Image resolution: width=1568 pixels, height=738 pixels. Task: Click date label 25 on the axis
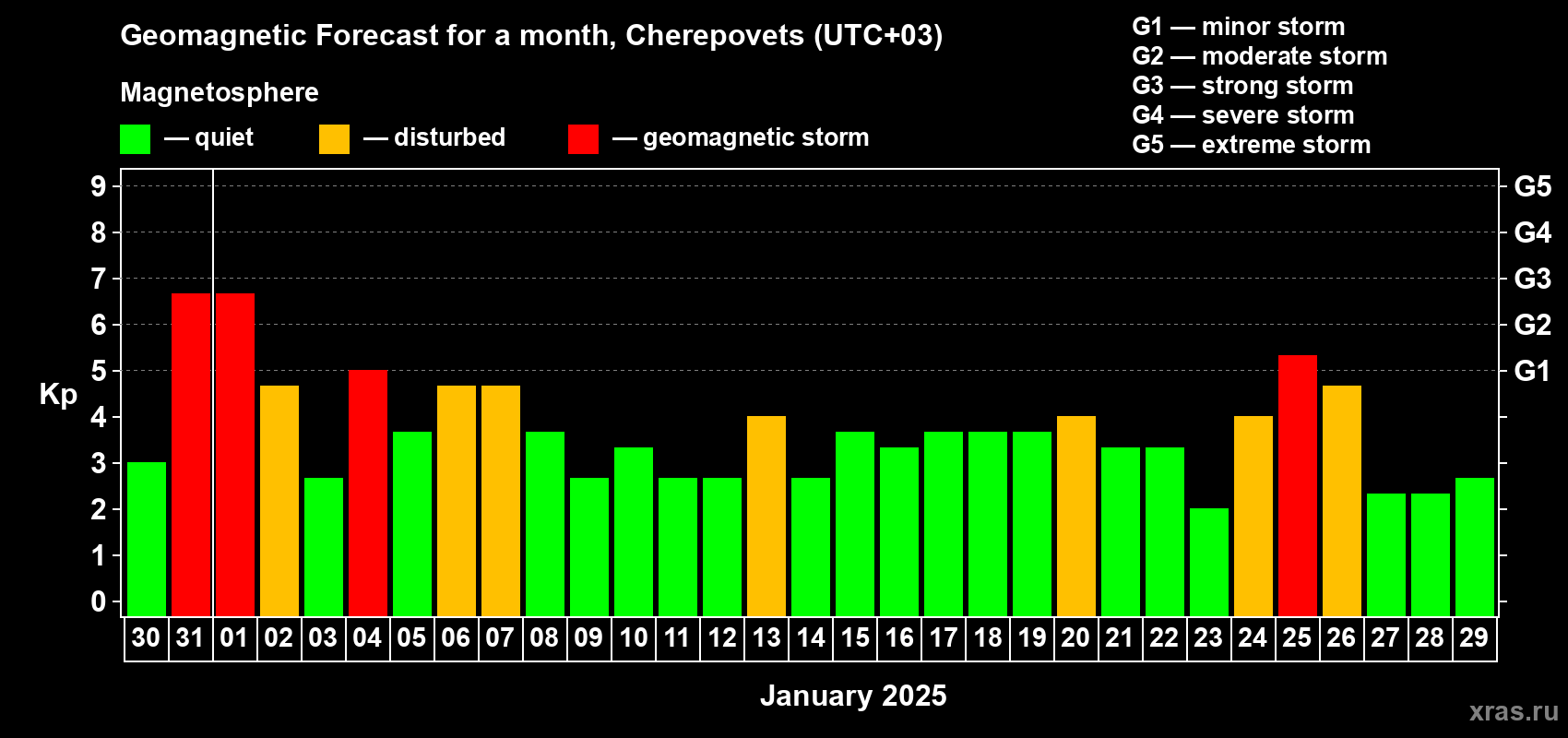[x=1297, y=637]
